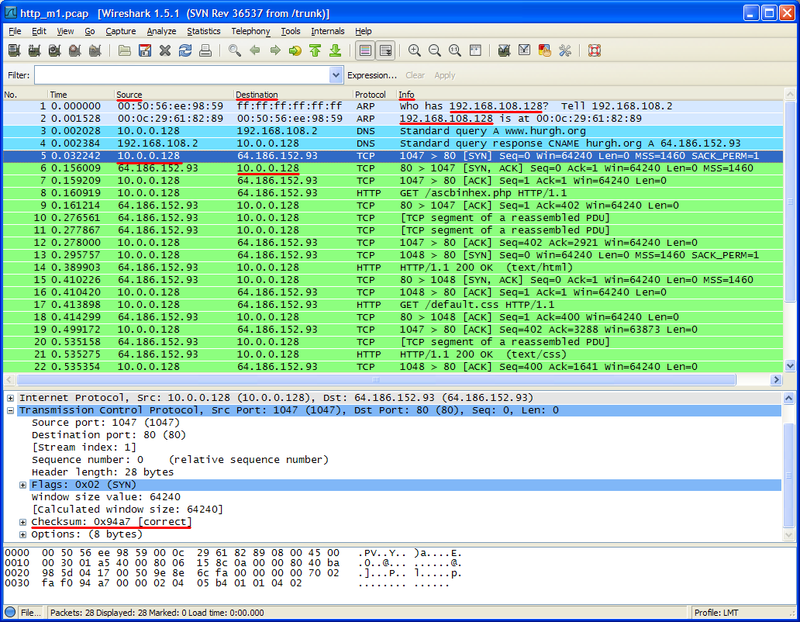800x622 pixels.
Task: Click the packet list scroll-down arrow
Action: [790, 365]
